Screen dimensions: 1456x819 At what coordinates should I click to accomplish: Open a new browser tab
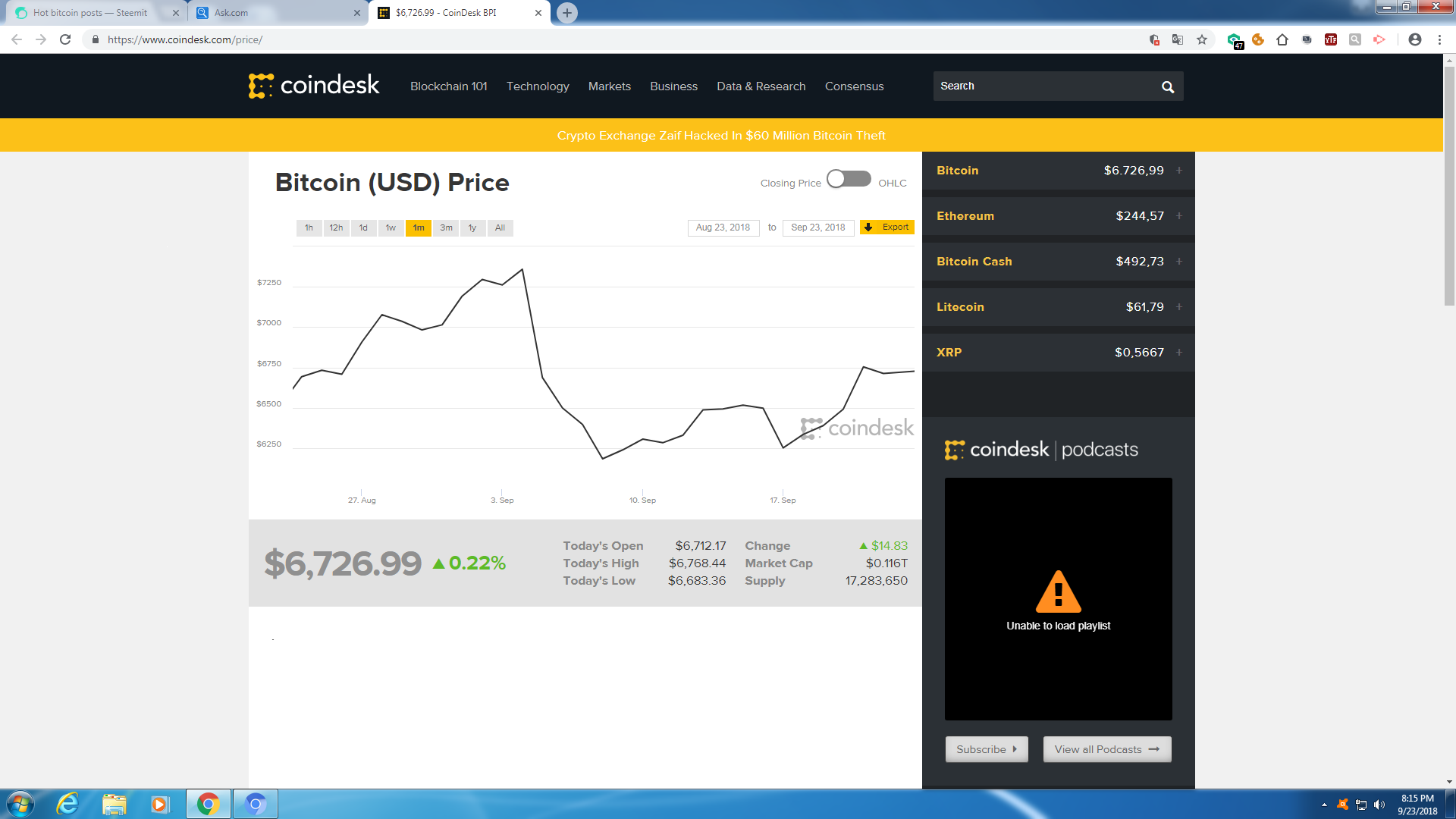(x=566, y=13)
